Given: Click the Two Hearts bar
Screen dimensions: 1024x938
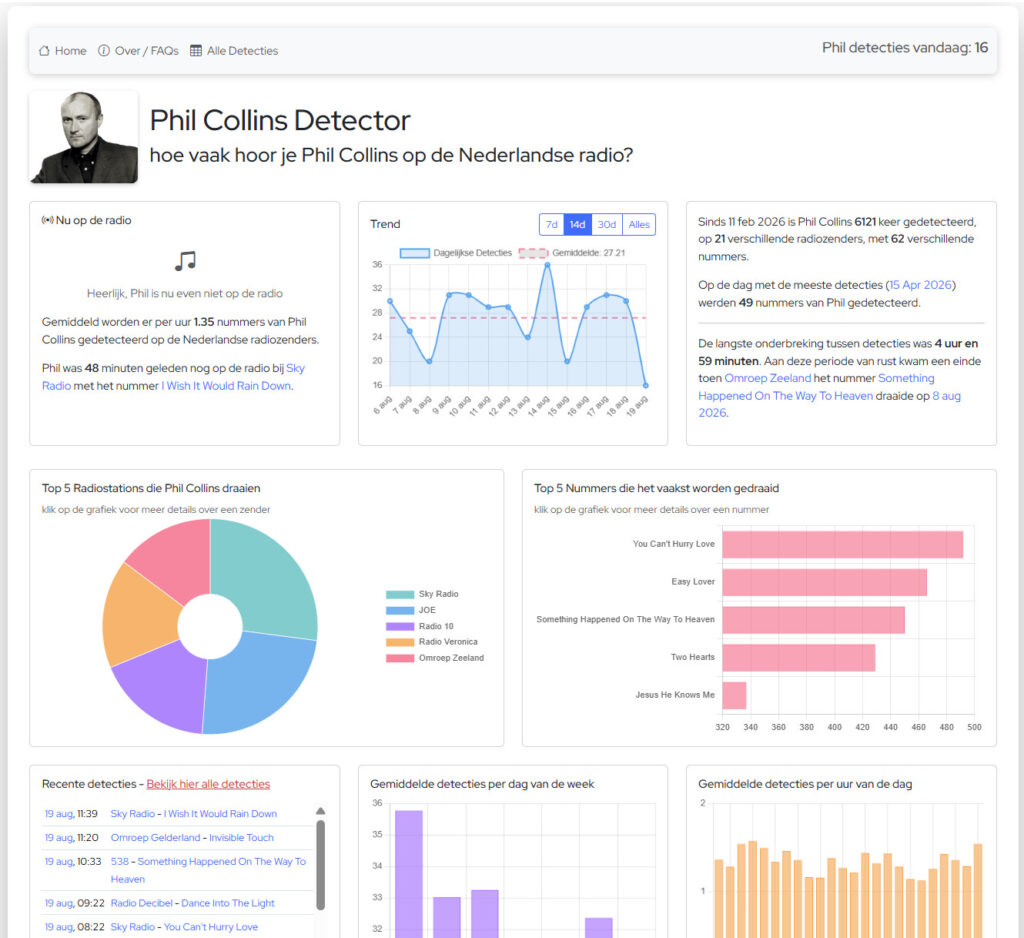Looking at the screenshot, I should pos(799,658).
